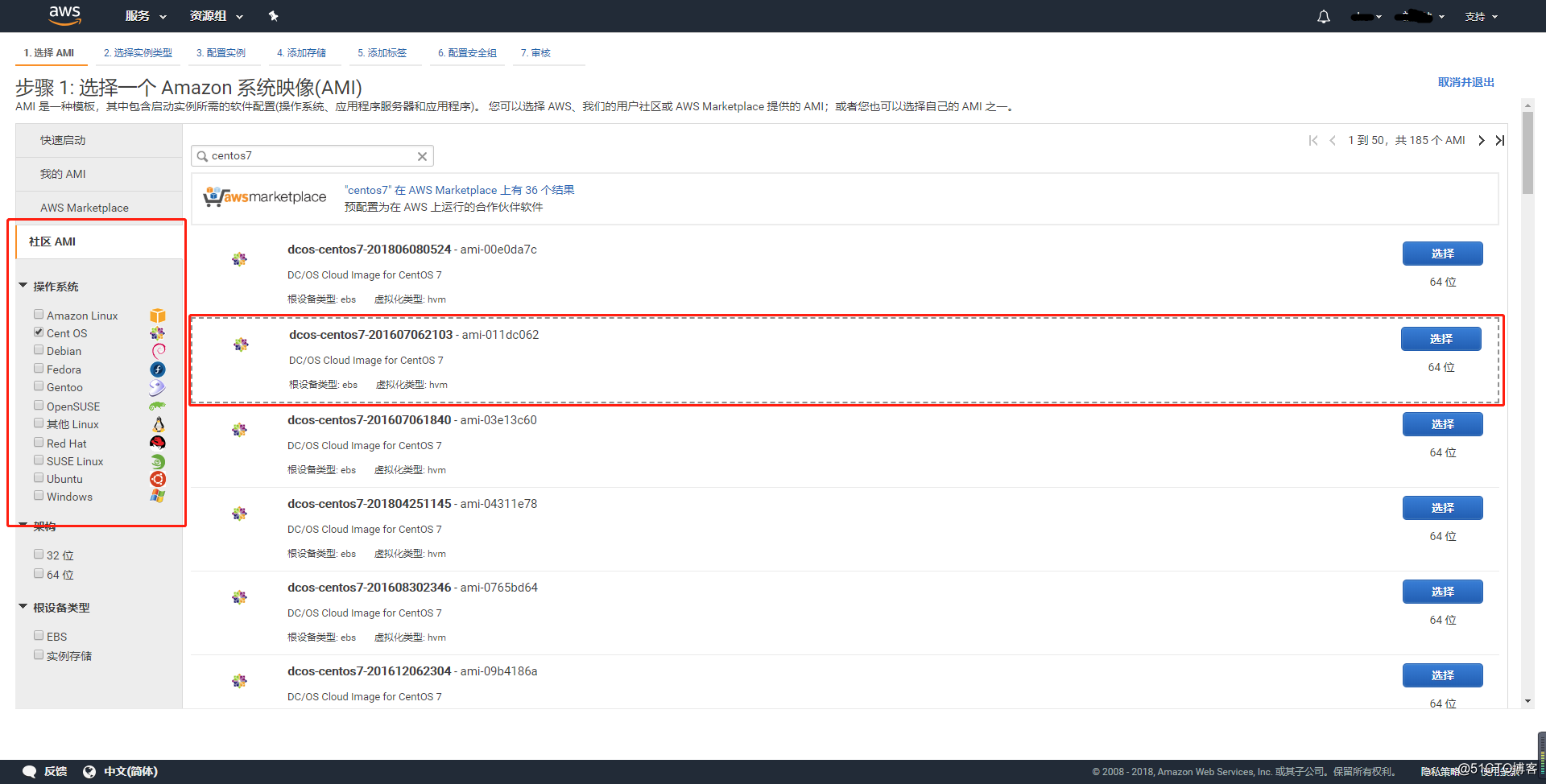Click the scrollbar down arrow

(1527, 702)
